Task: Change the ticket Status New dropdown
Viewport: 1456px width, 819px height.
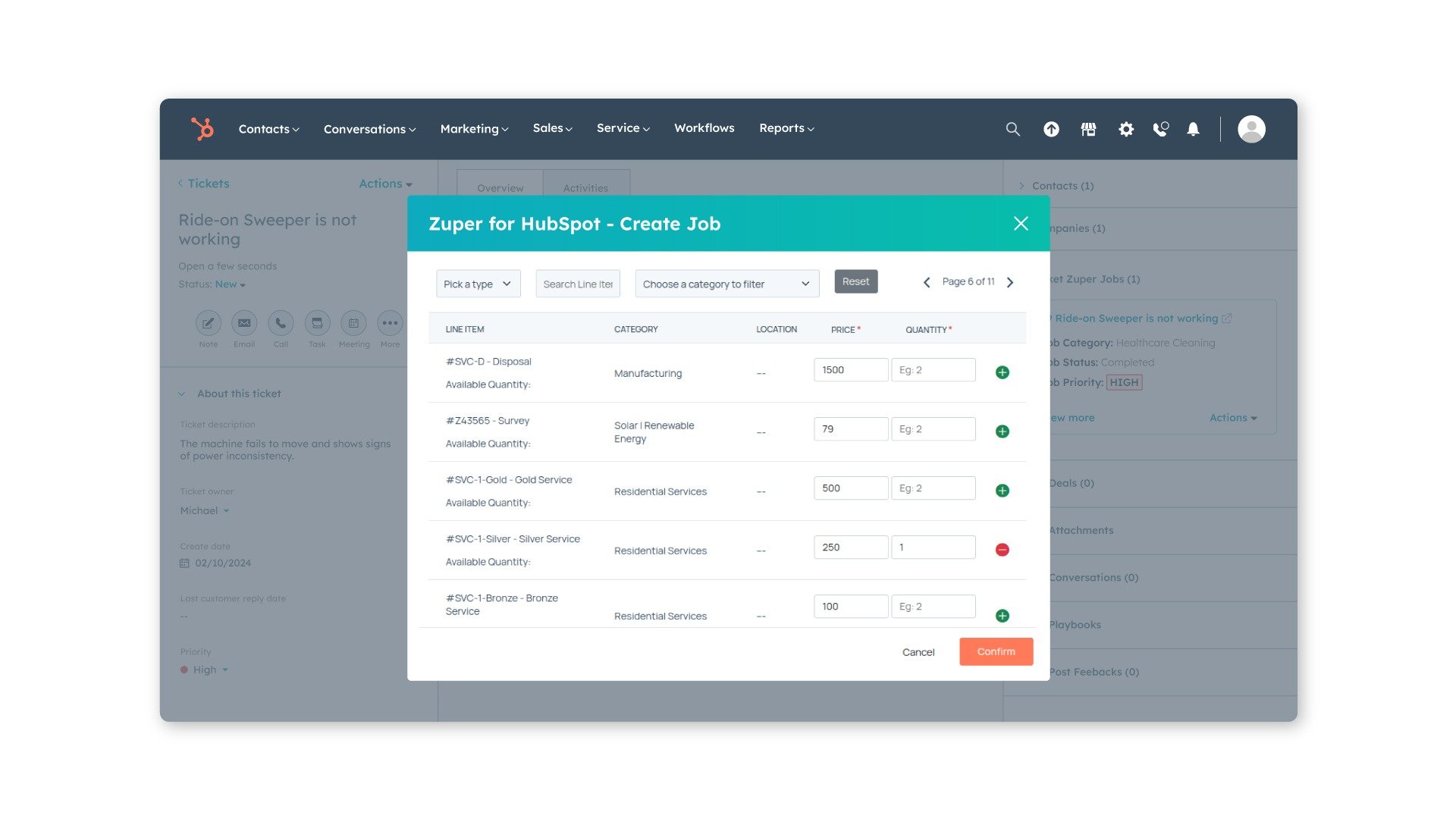Action: (x=230, y=284)
